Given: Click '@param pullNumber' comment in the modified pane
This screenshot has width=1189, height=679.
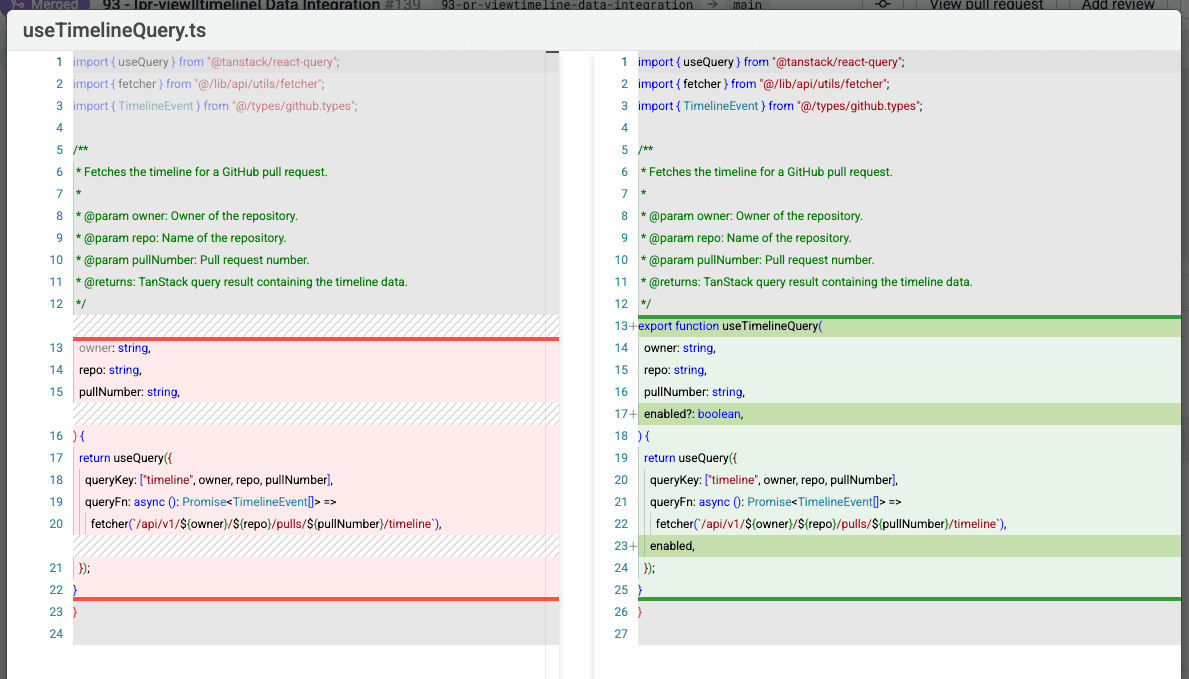Looking at the screenshot, I should pyautogui.click(x=758, y=260).
